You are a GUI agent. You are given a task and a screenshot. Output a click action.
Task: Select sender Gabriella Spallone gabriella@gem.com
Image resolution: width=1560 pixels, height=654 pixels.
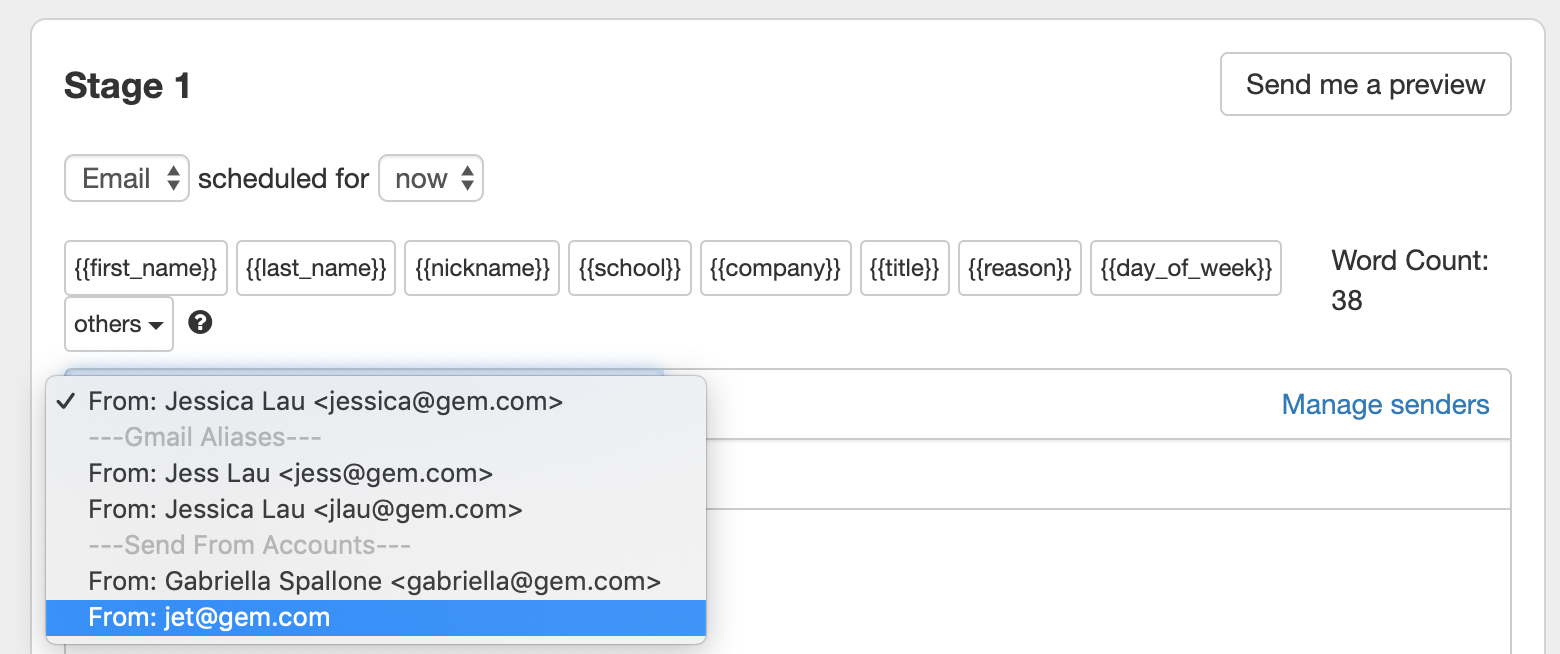coord(376,581)
